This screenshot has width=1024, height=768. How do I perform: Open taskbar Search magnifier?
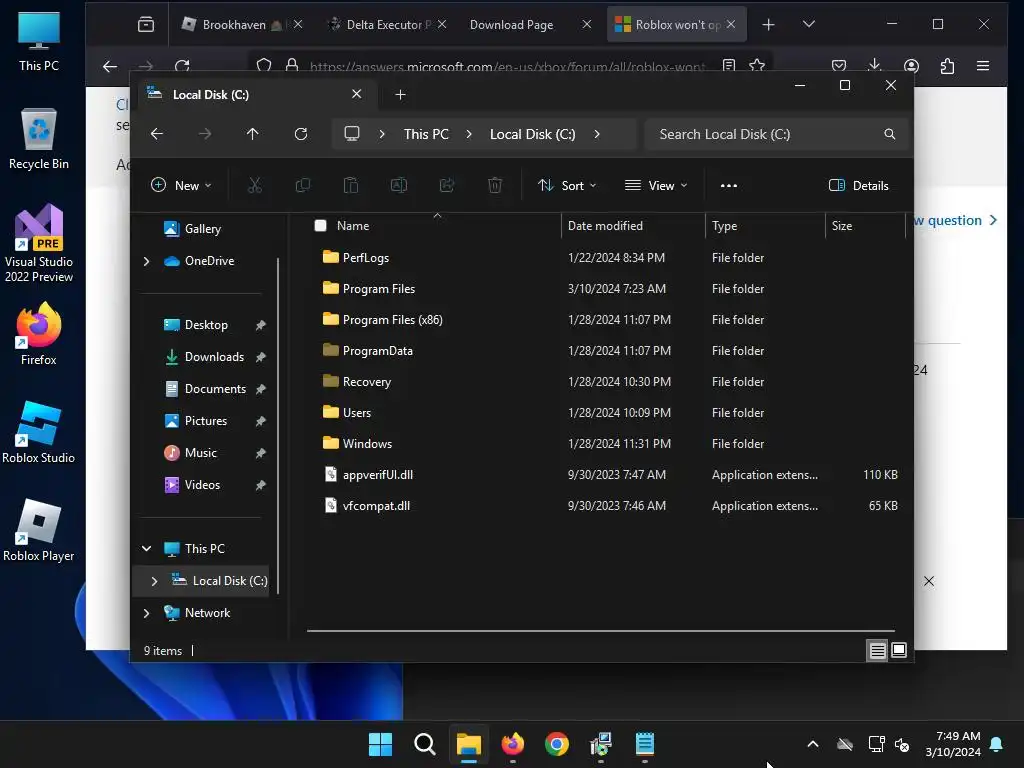click(424, 744)
